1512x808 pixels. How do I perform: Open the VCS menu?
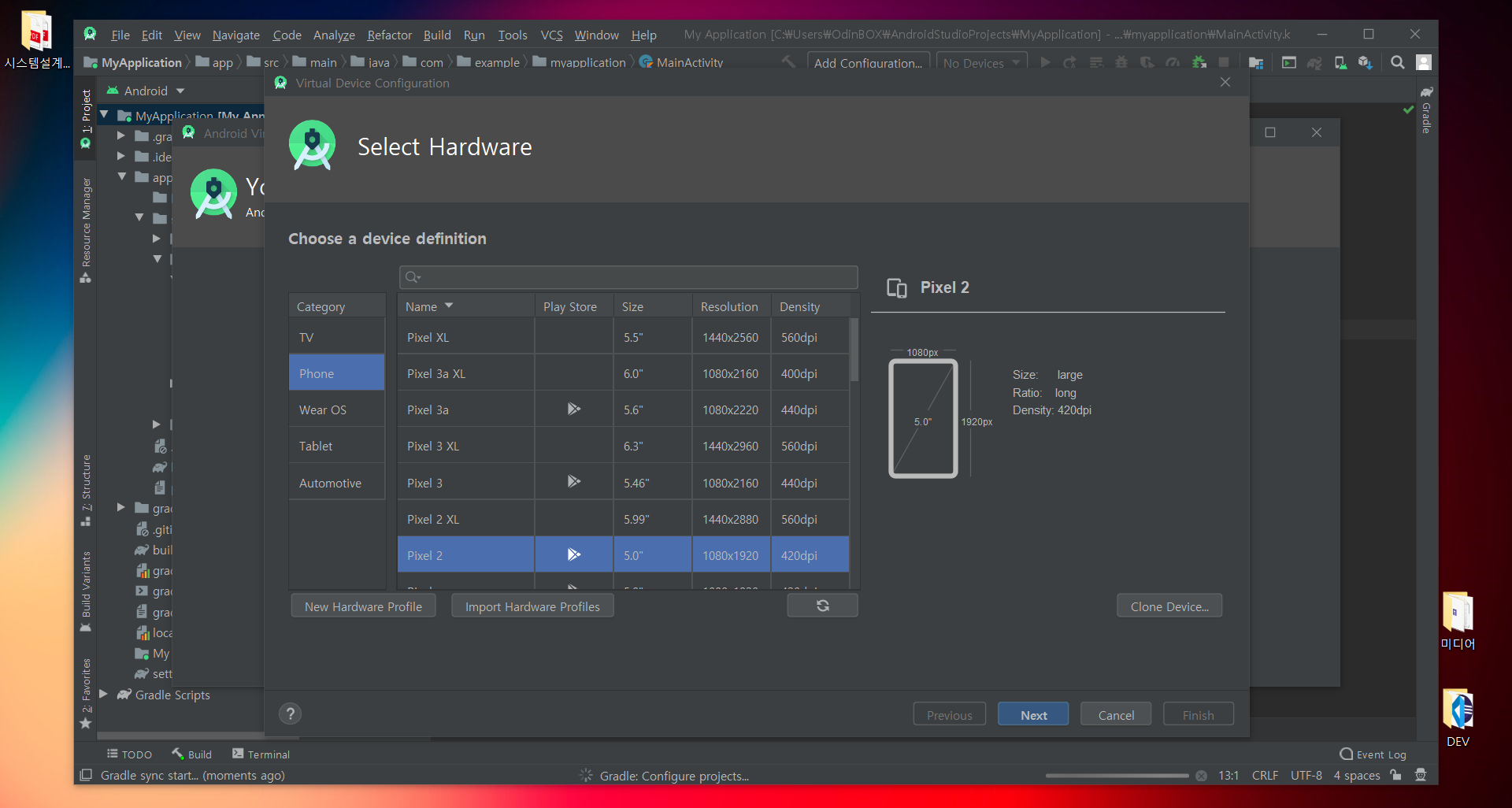pos(551,35)
